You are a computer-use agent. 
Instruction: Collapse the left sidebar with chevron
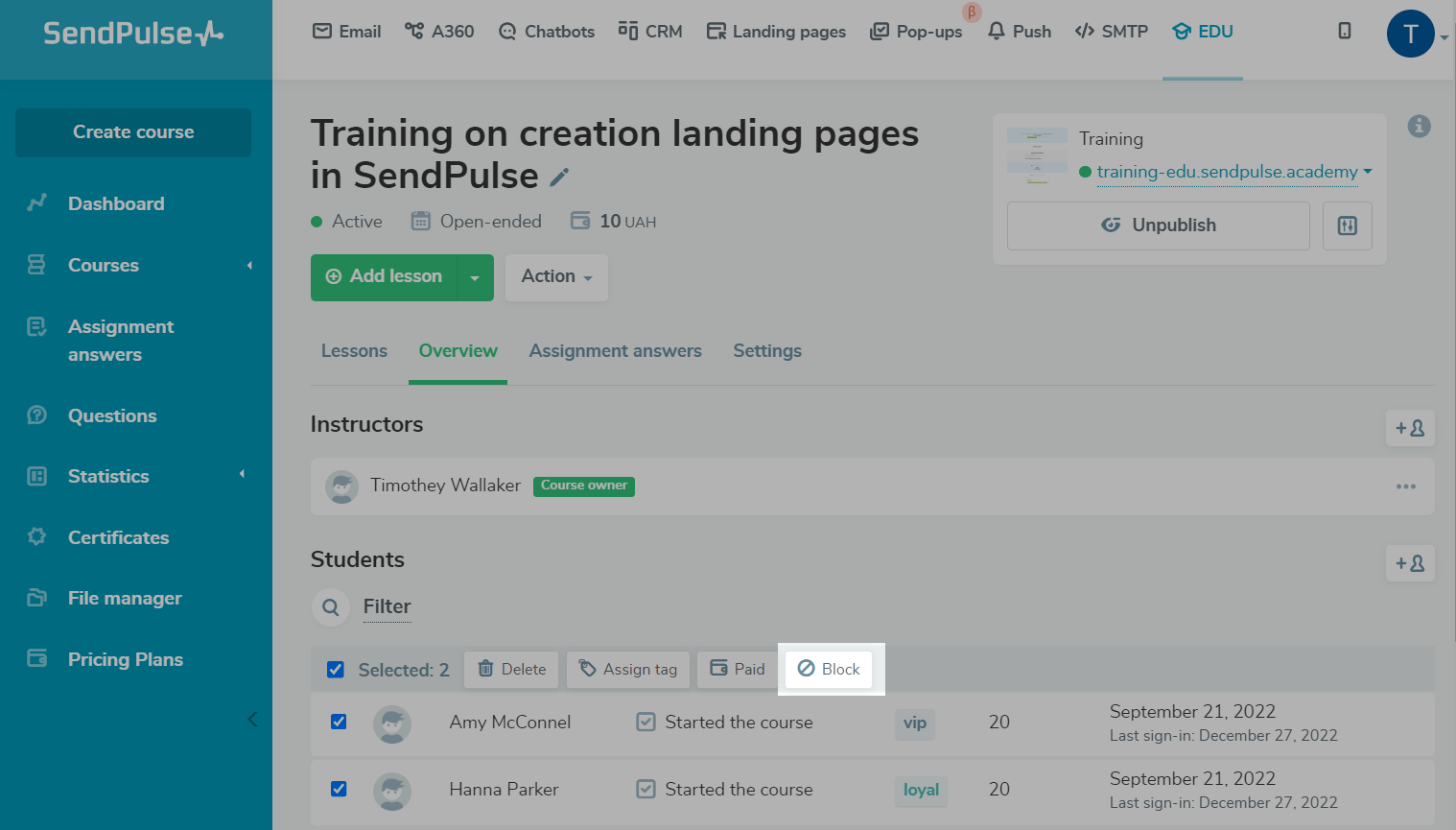click(x=252, y=719)
